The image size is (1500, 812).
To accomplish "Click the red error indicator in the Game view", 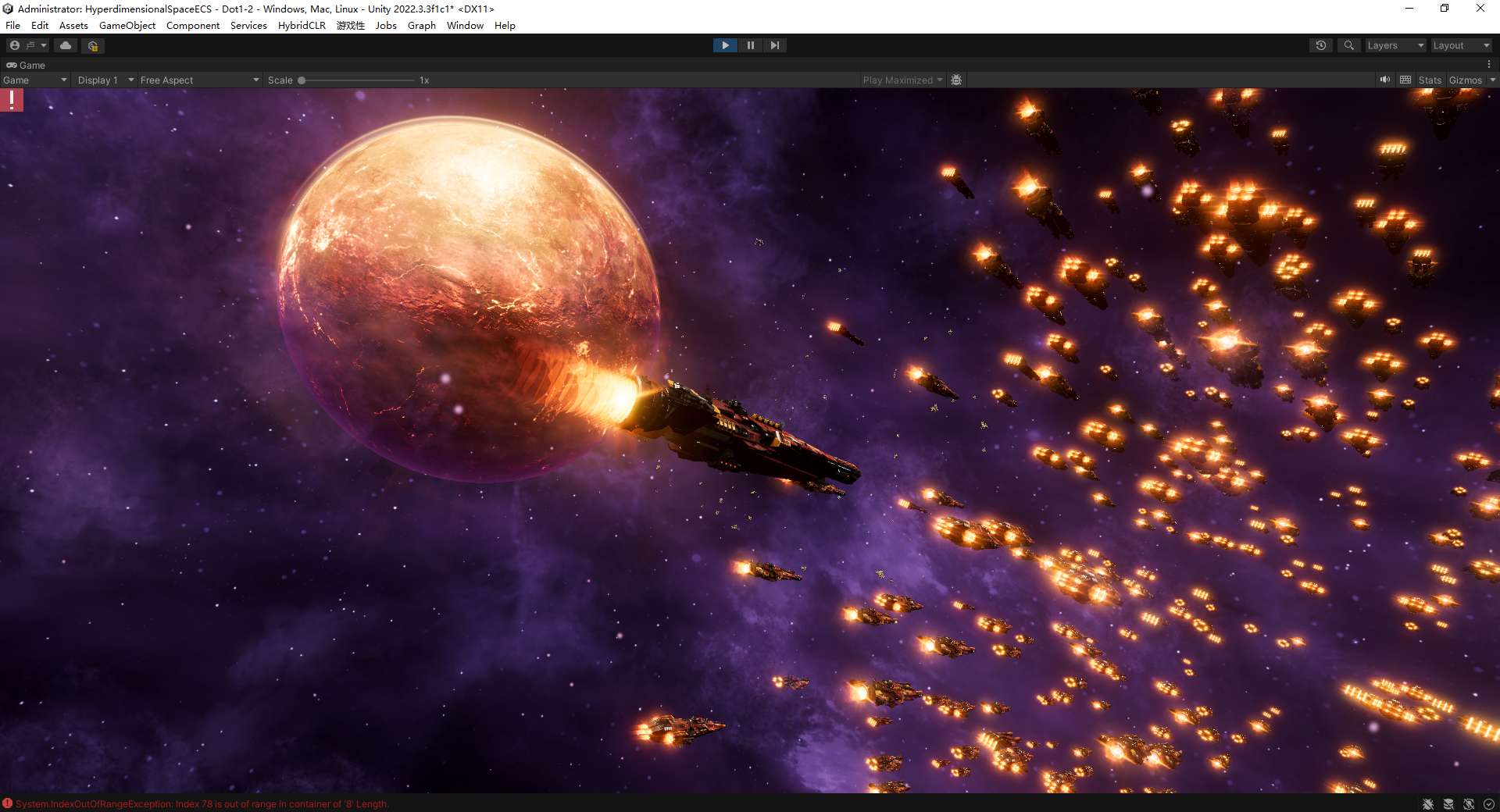I will pos(12,100).
